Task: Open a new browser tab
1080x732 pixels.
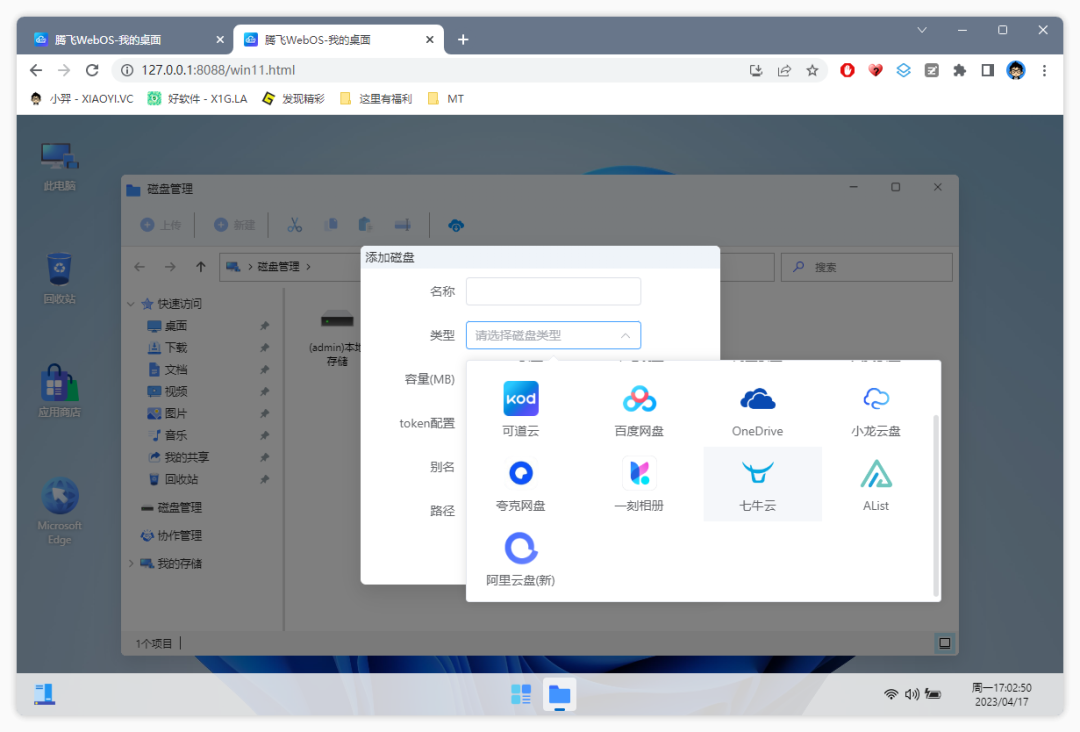Action: tap(463, 40)
